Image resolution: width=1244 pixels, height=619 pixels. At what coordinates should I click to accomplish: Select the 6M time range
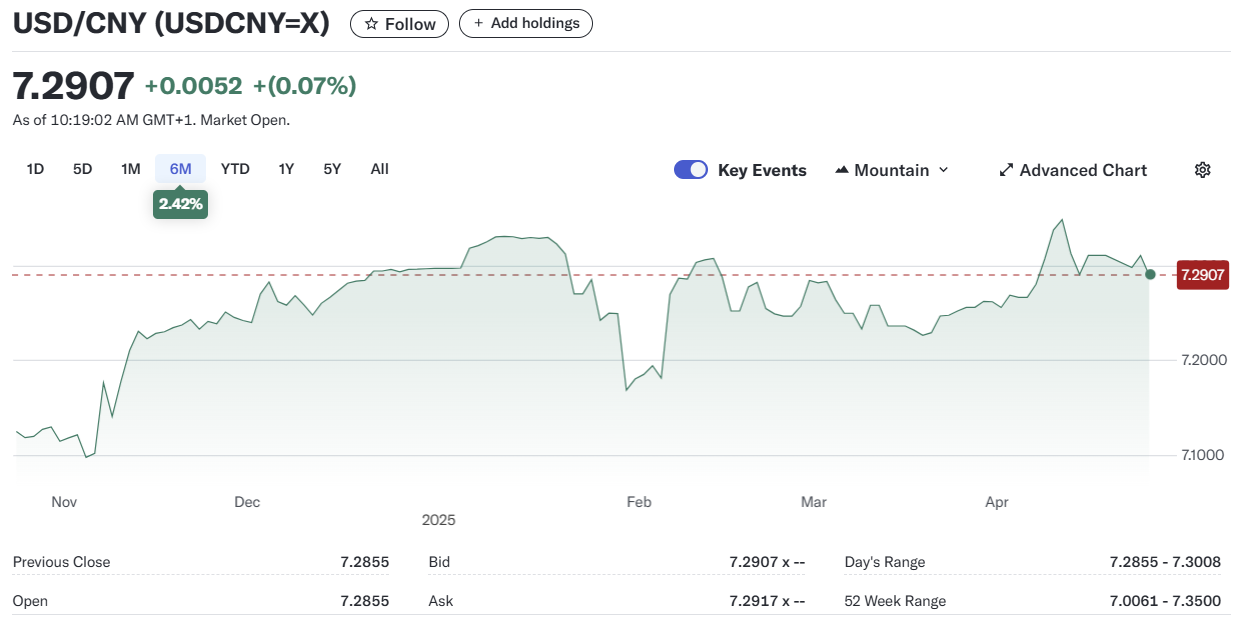[180, 169]
